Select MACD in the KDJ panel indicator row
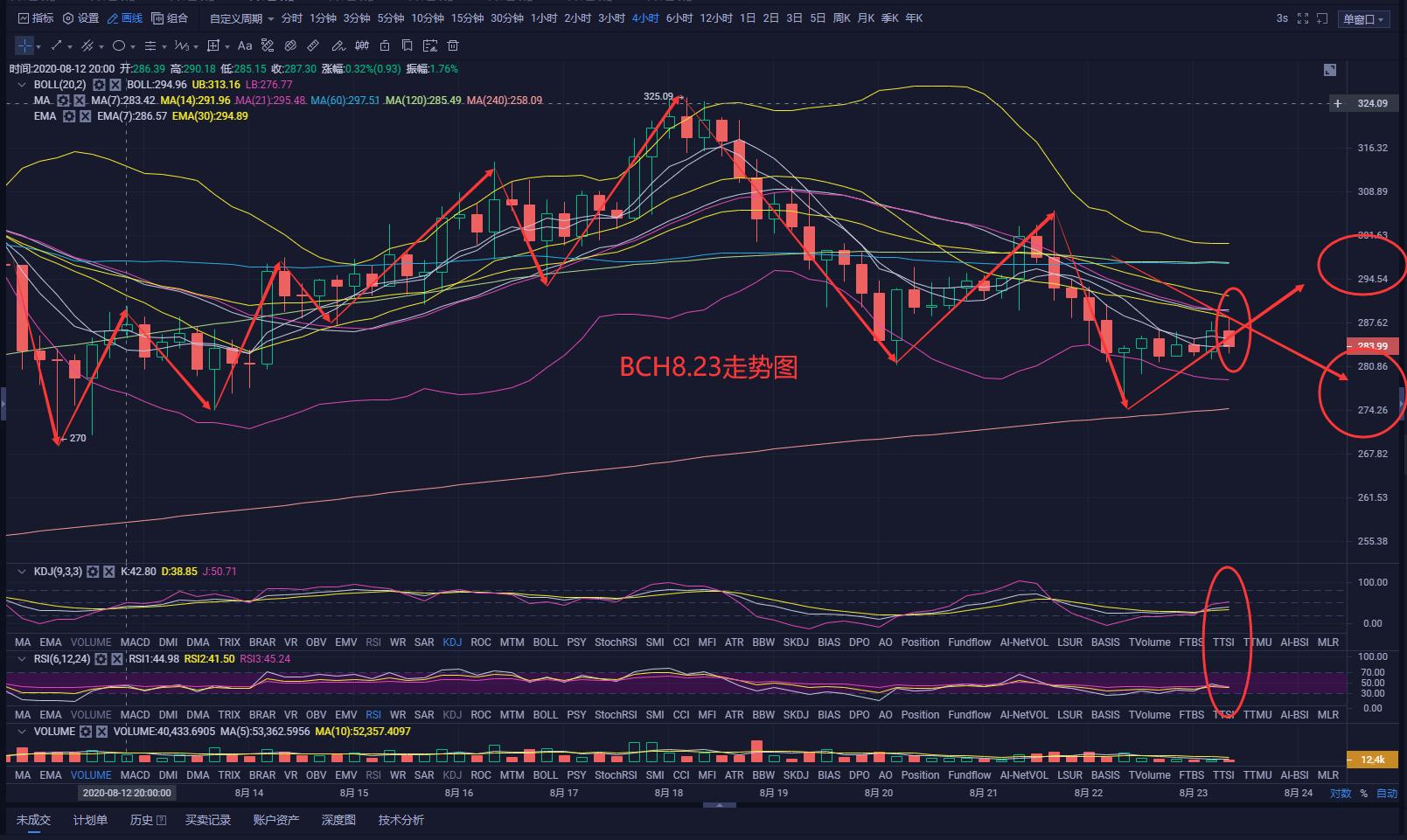The width and height of the screenshot is (1407, 840). tap(136, 642)
